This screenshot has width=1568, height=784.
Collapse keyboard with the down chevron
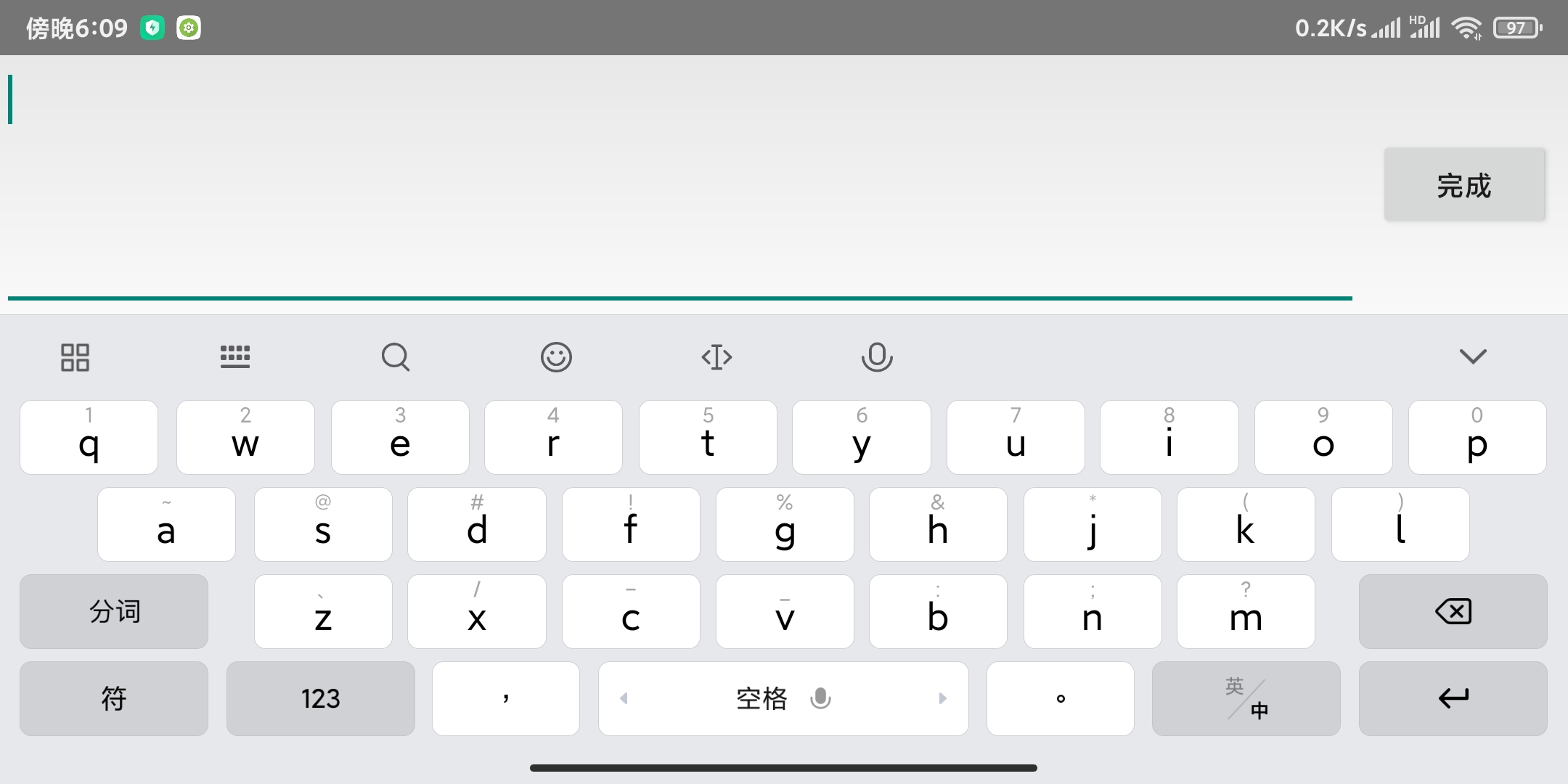[x=1473, y=356]
